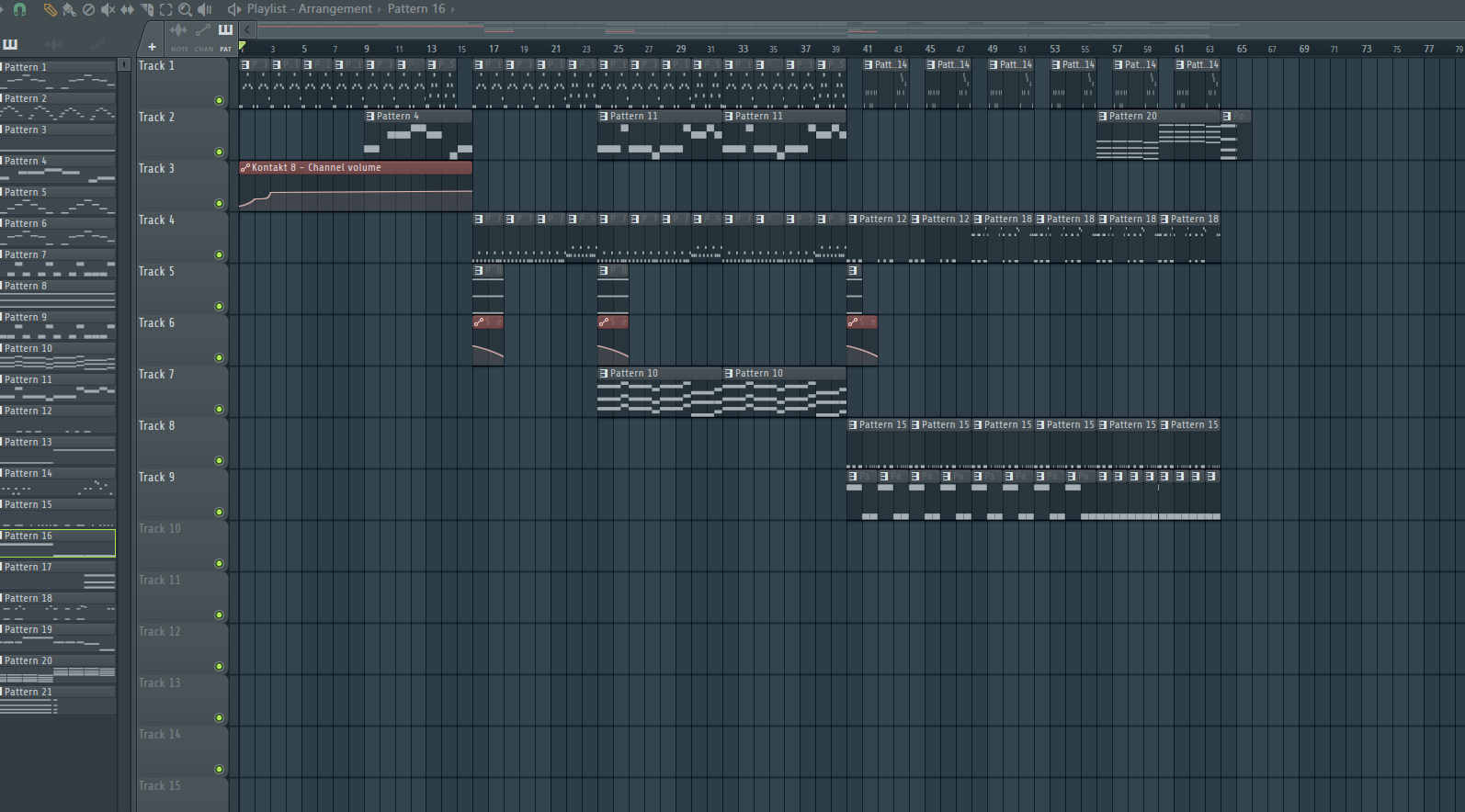Show pattern clips in picker via piano icon

click(x=10, y=44)
